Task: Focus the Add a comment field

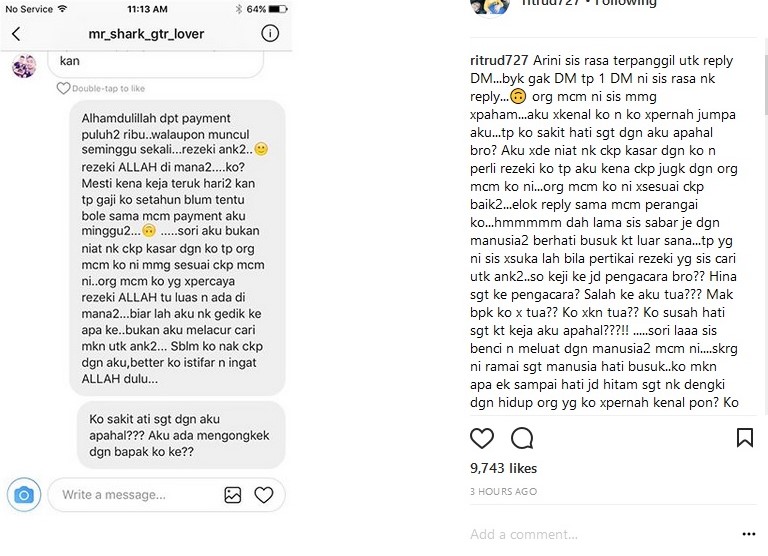Action: click(602, 534)
